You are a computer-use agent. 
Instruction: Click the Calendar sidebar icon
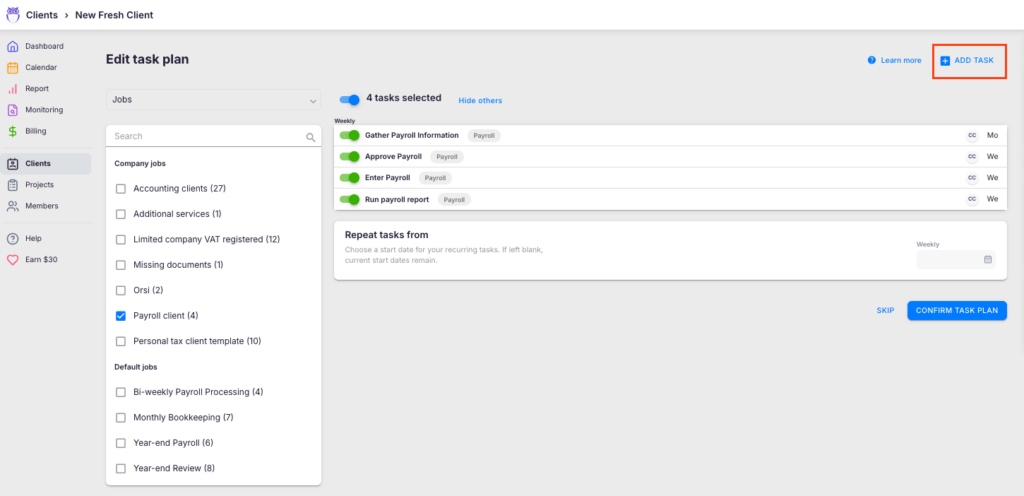12,67
